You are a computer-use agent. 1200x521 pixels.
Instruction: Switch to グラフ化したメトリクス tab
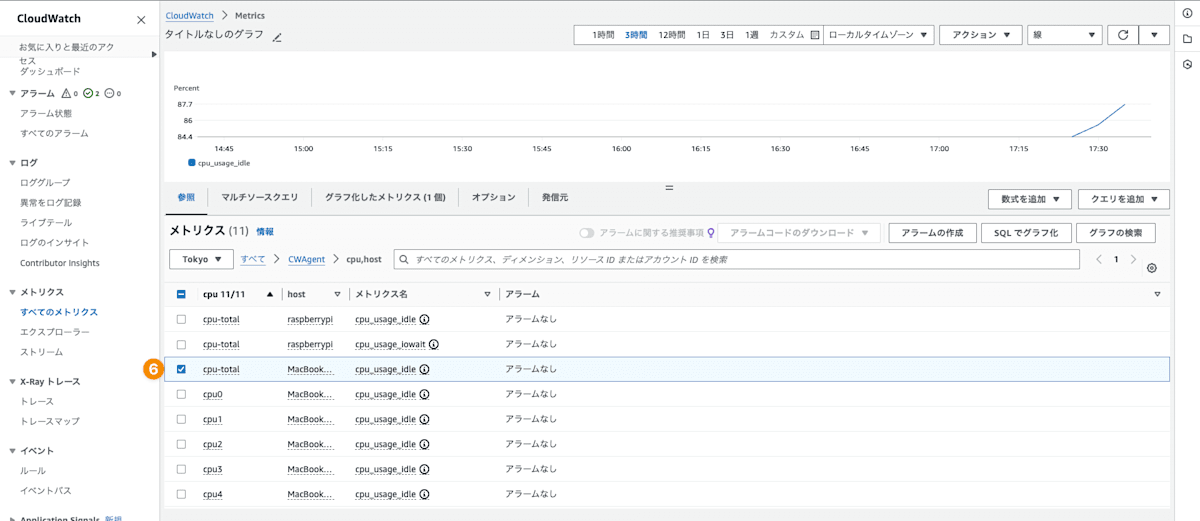pyautogui.click(x=385, y=198)
